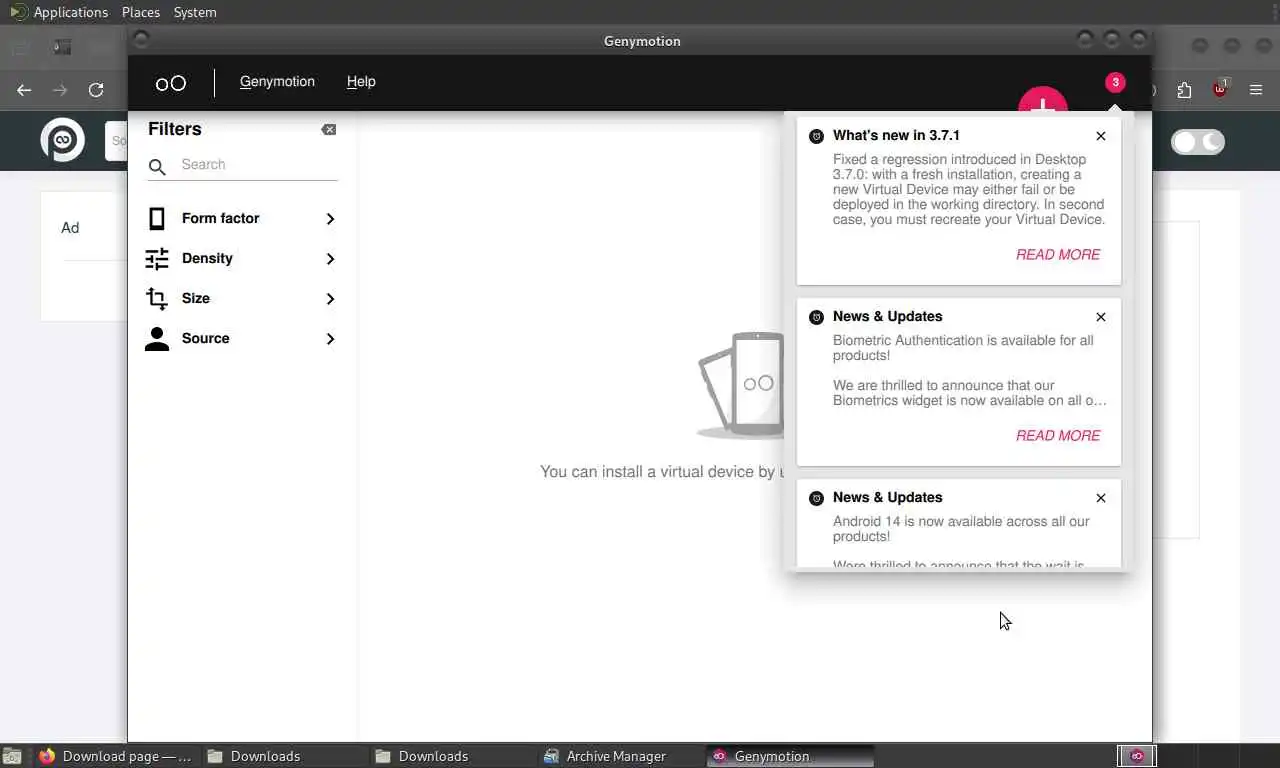Open the Genymotion menu
Screen dimensions: 1280x768
pos(277,82)
